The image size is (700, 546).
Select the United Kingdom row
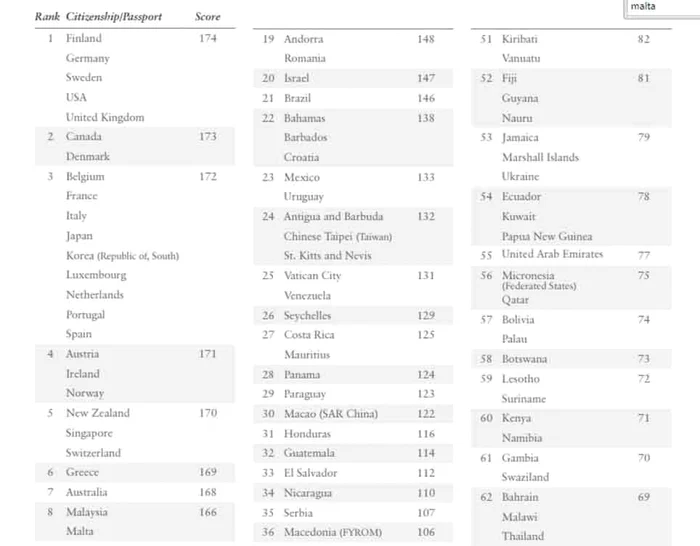click(x=105, y=117)
